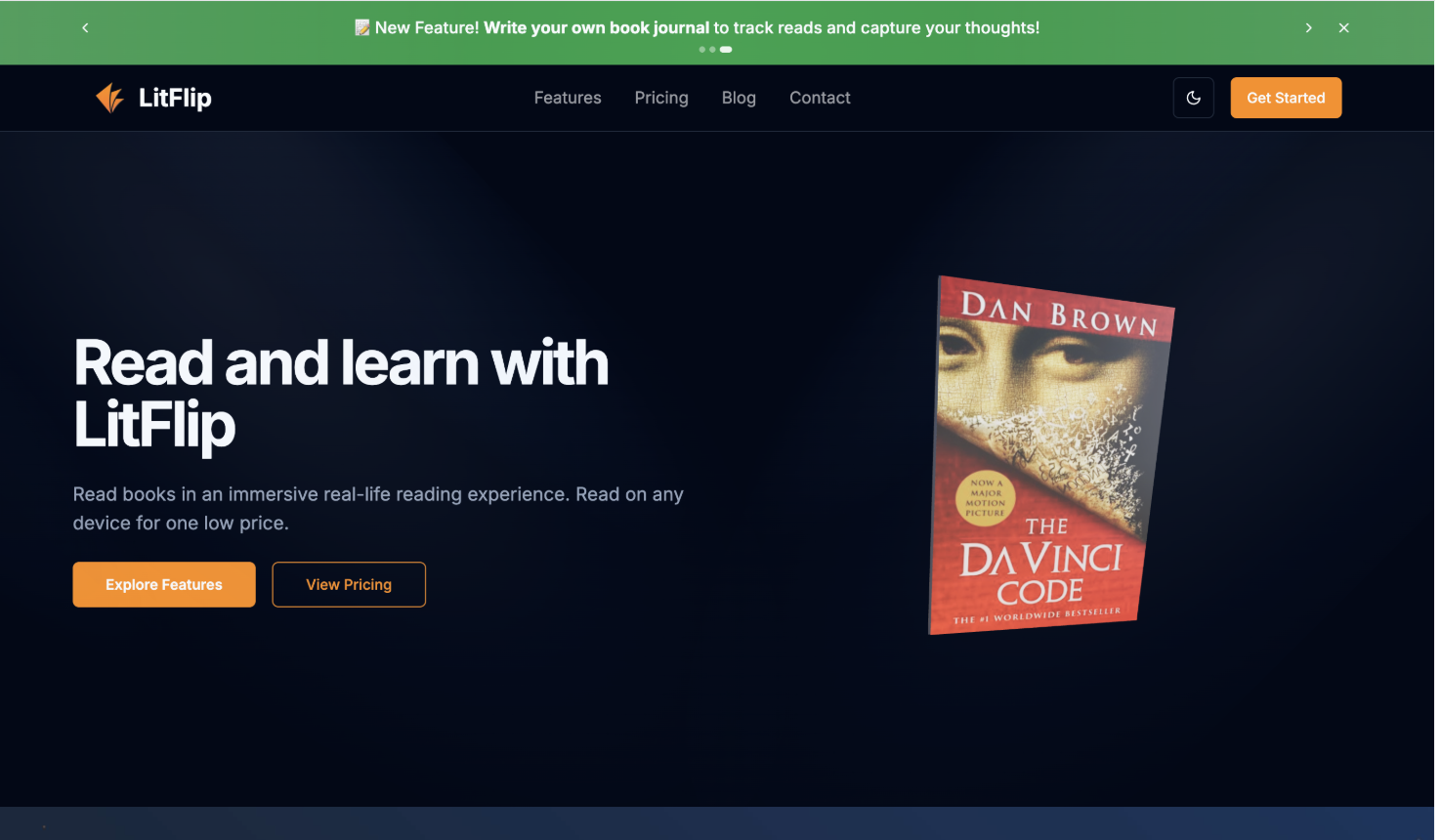This screenshot has width=1442, height=840.
Task: Open the Features nav link
Action: click(x=568, y=98)
